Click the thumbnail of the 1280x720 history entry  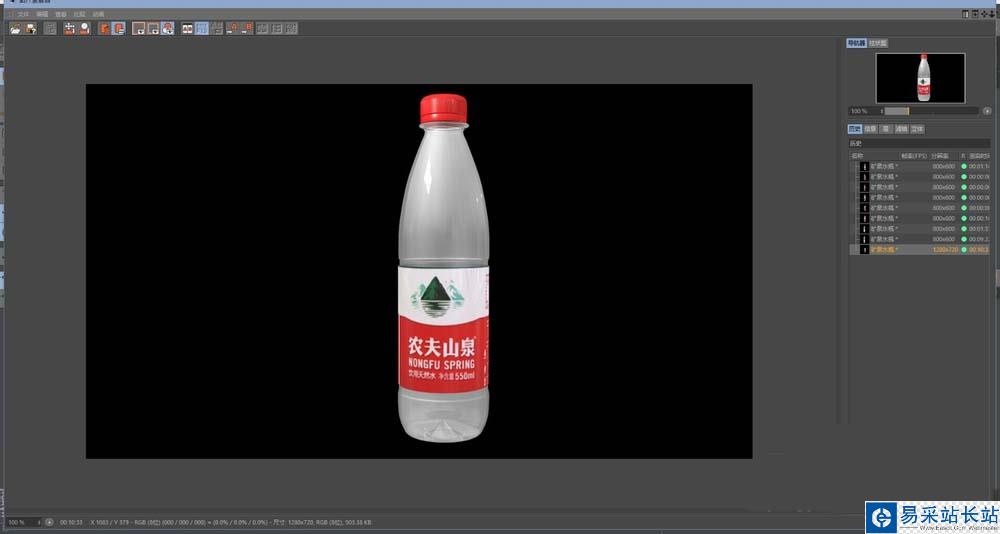tap(864, 249)
